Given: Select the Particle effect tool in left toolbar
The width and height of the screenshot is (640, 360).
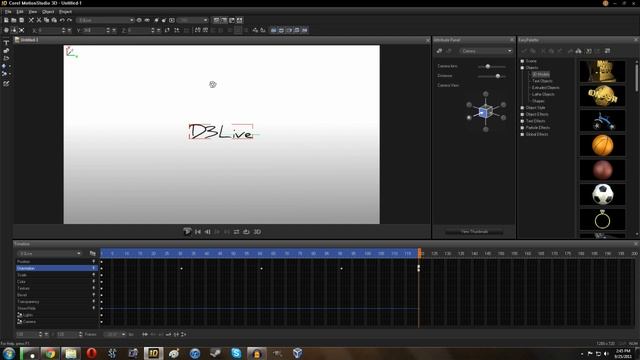Looking at the screenshot, I should pyautogui.click(x=5, y=74).
